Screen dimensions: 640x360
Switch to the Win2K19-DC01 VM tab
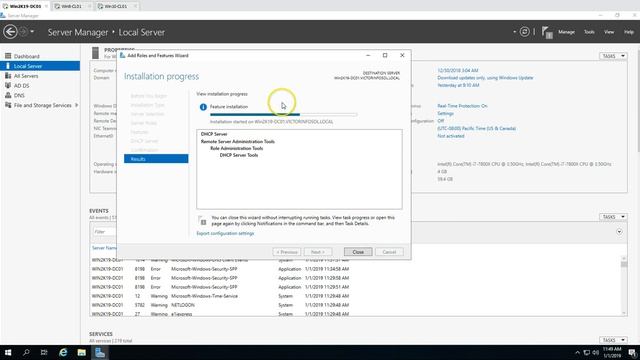(x=24, y=6)
